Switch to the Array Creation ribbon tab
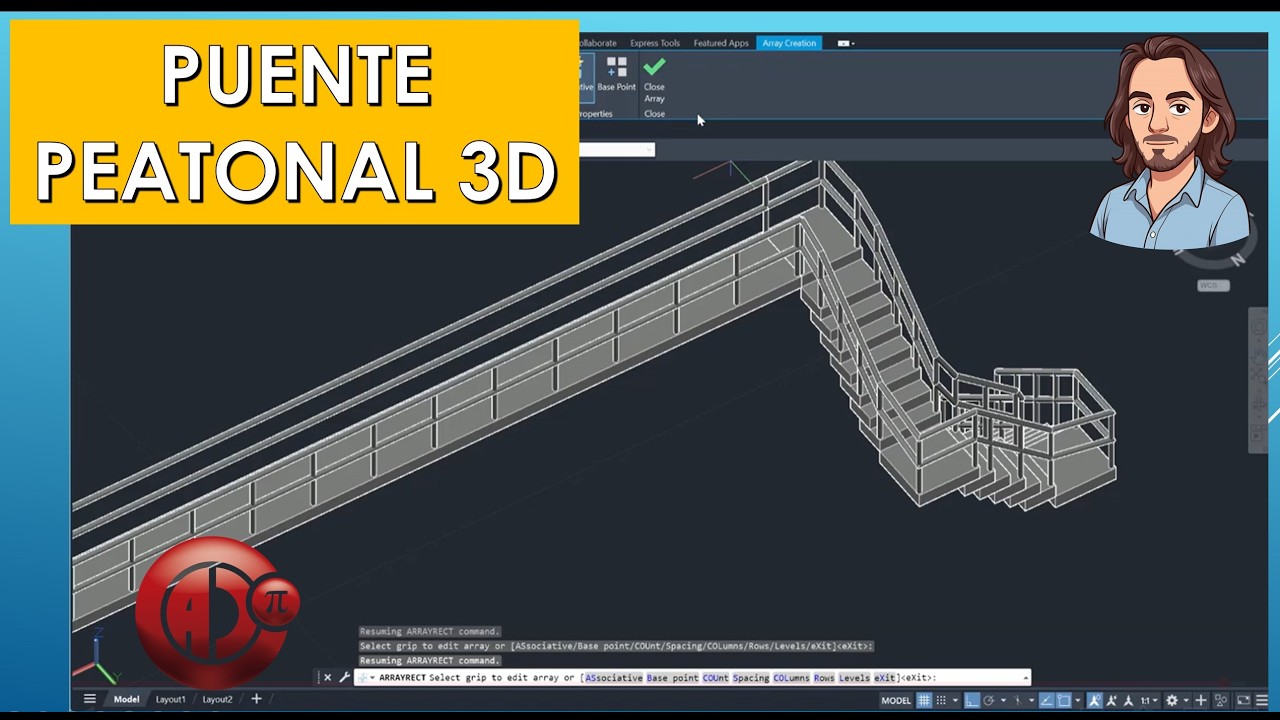Viewport: 1280px width, 720px height. point(789,43)
